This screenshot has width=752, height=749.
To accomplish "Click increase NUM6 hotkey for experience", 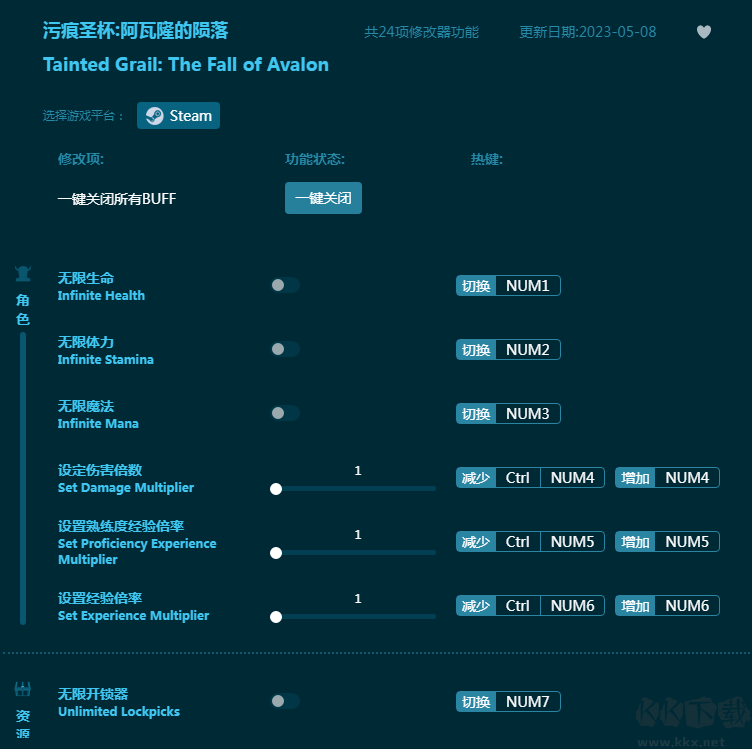I will [686, 606].
